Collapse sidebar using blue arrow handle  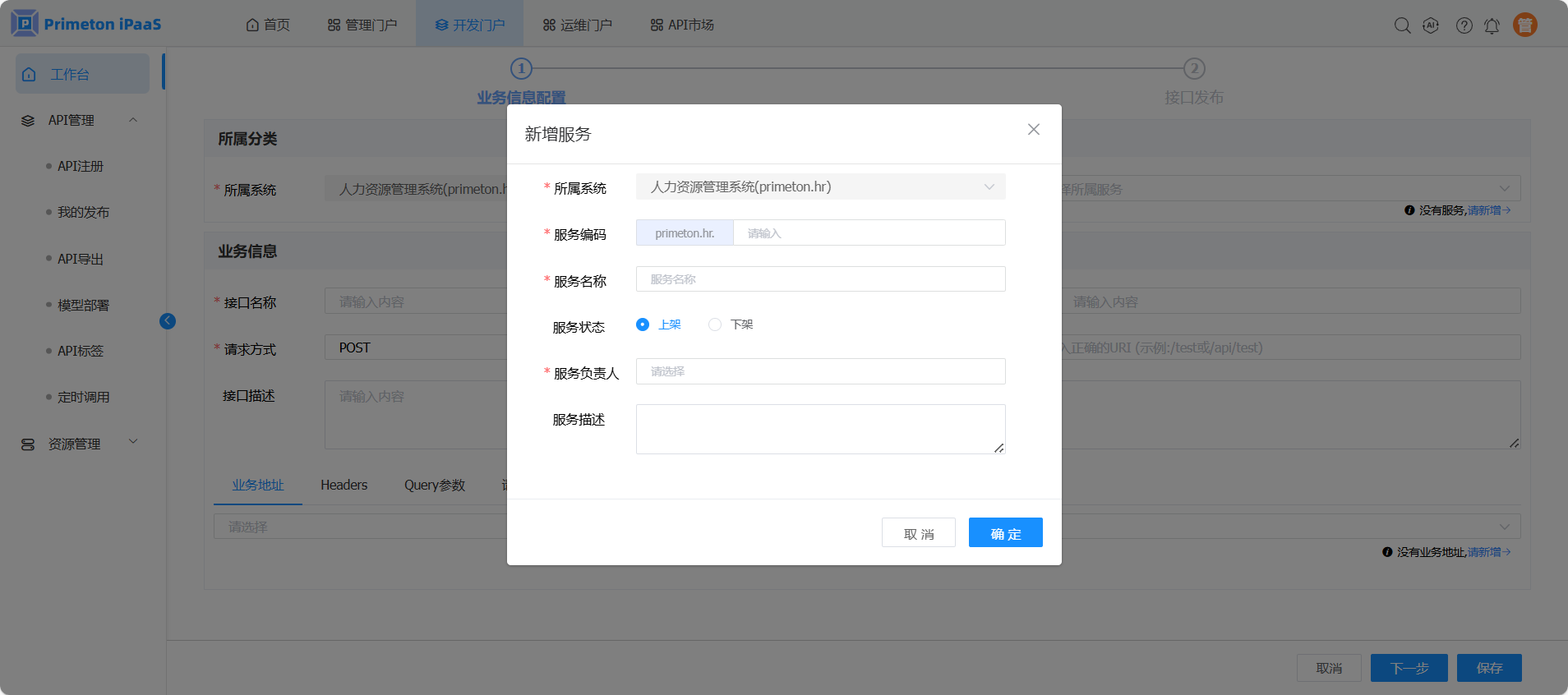tap(168, 321)
